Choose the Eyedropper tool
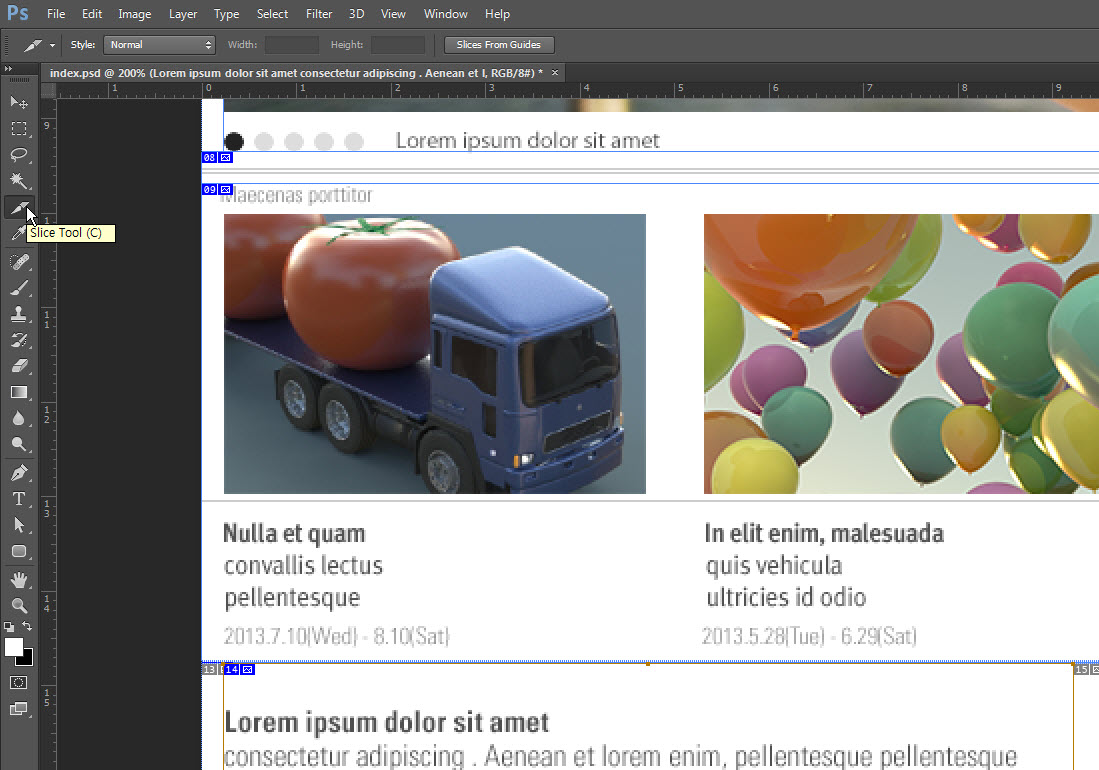The image size is (1099, 770). (x=18, y=234)
